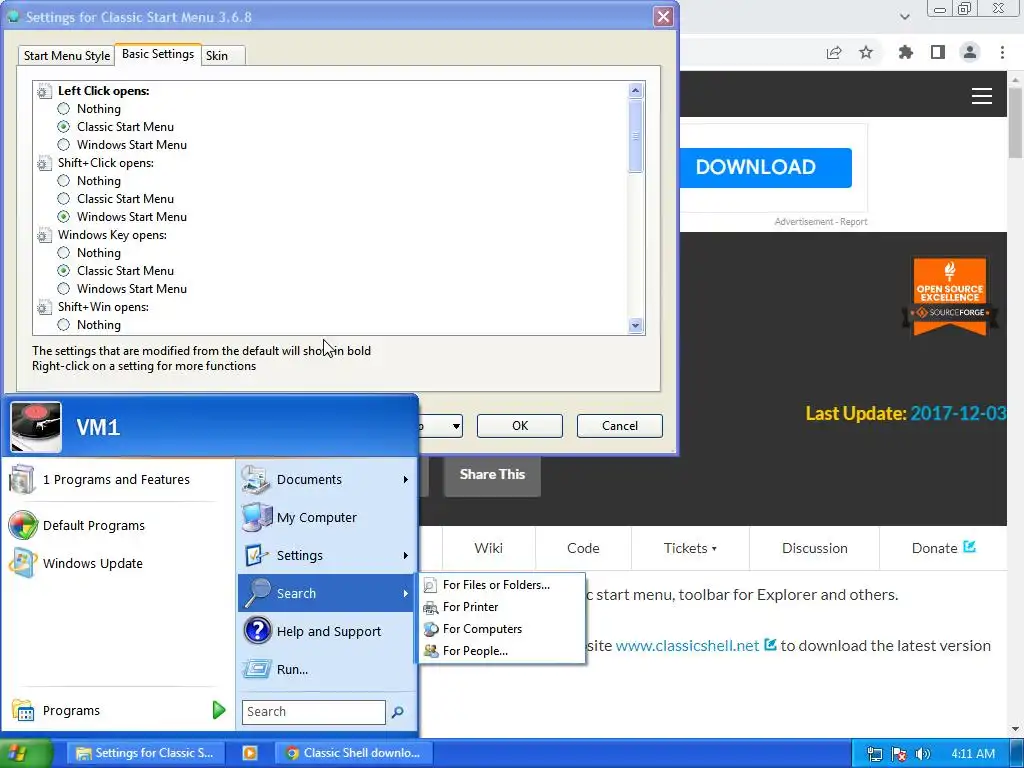Open Settings entry in start menu
The height and width of the screenshot is (768, 1024).
tap(326, 555)
